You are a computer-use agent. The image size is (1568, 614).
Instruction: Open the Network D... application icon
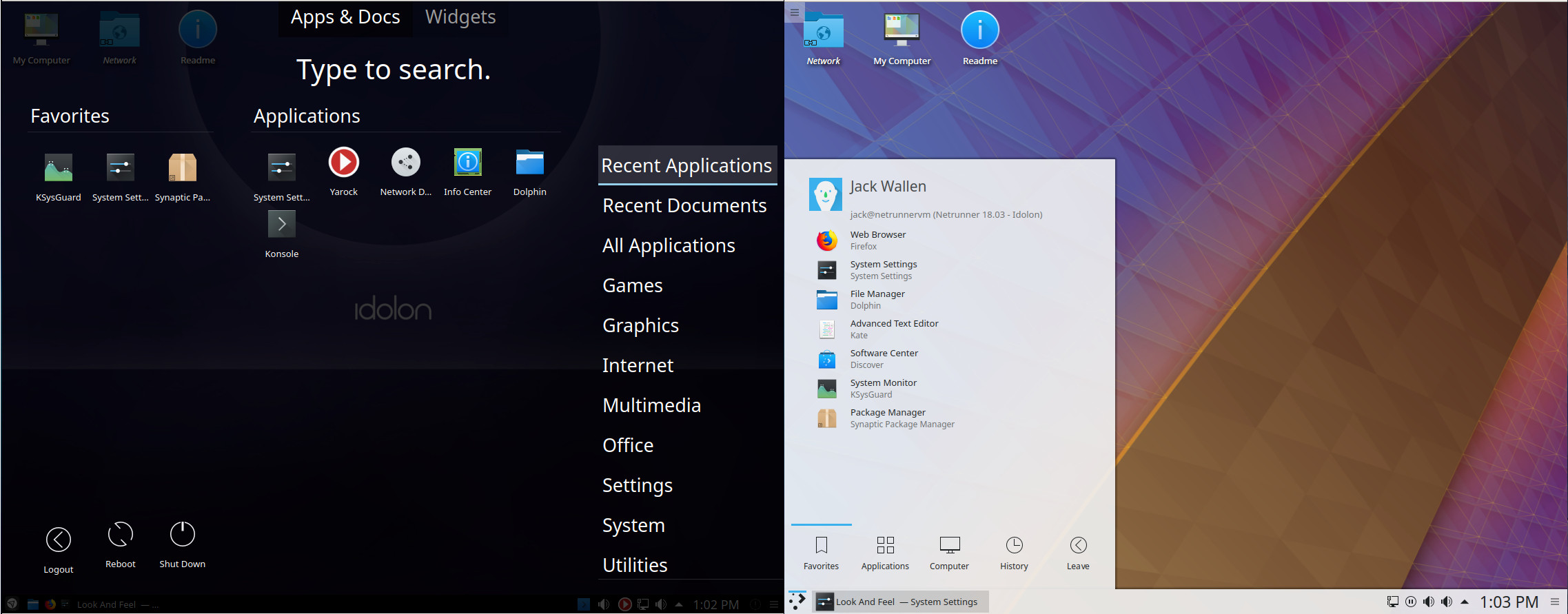coord(406,172)
